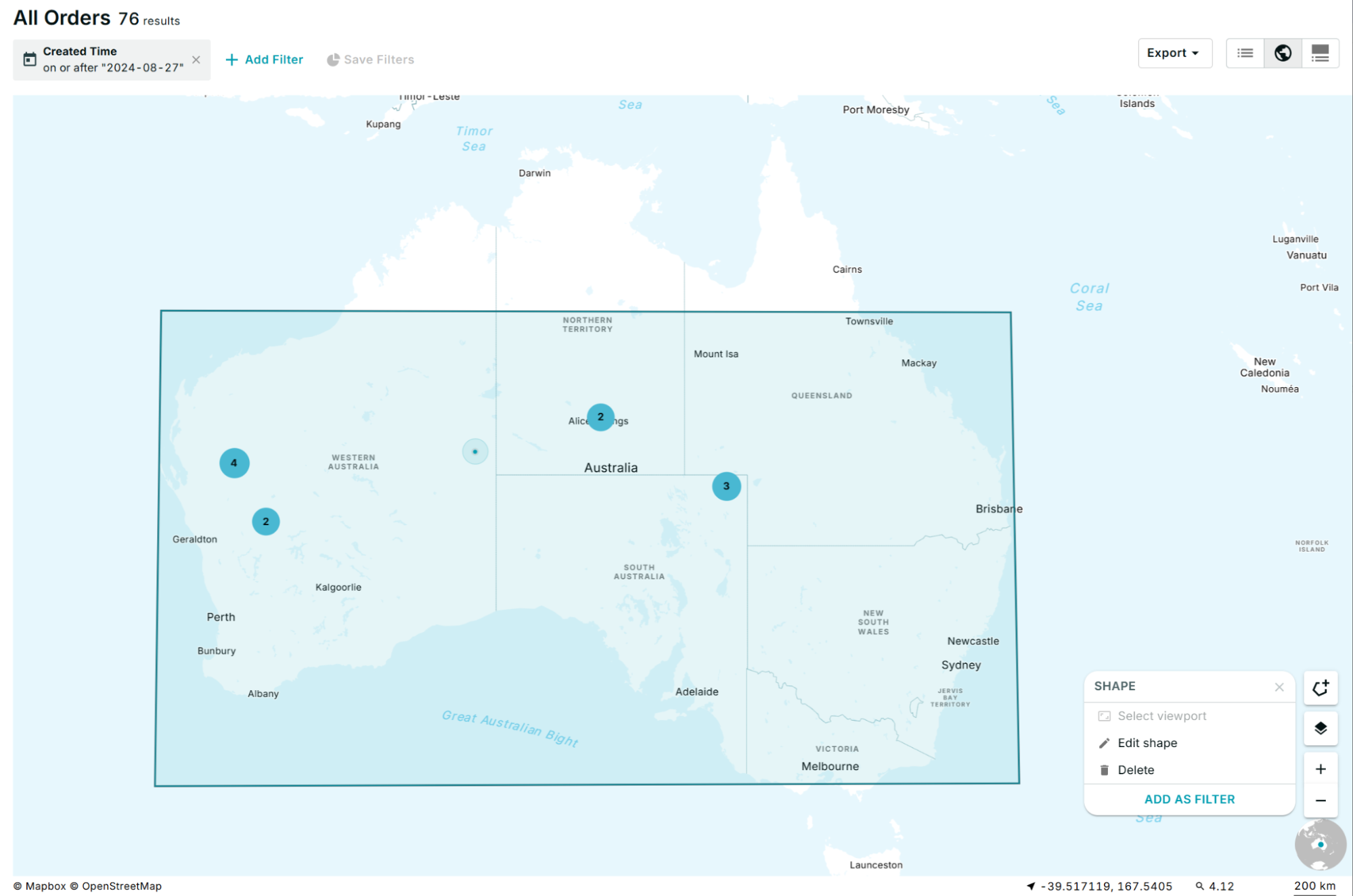Image resolution: width=1353 pixels, height=896 pixels.
Task: Click the cluster marker labeled 4
Action: 234,463
